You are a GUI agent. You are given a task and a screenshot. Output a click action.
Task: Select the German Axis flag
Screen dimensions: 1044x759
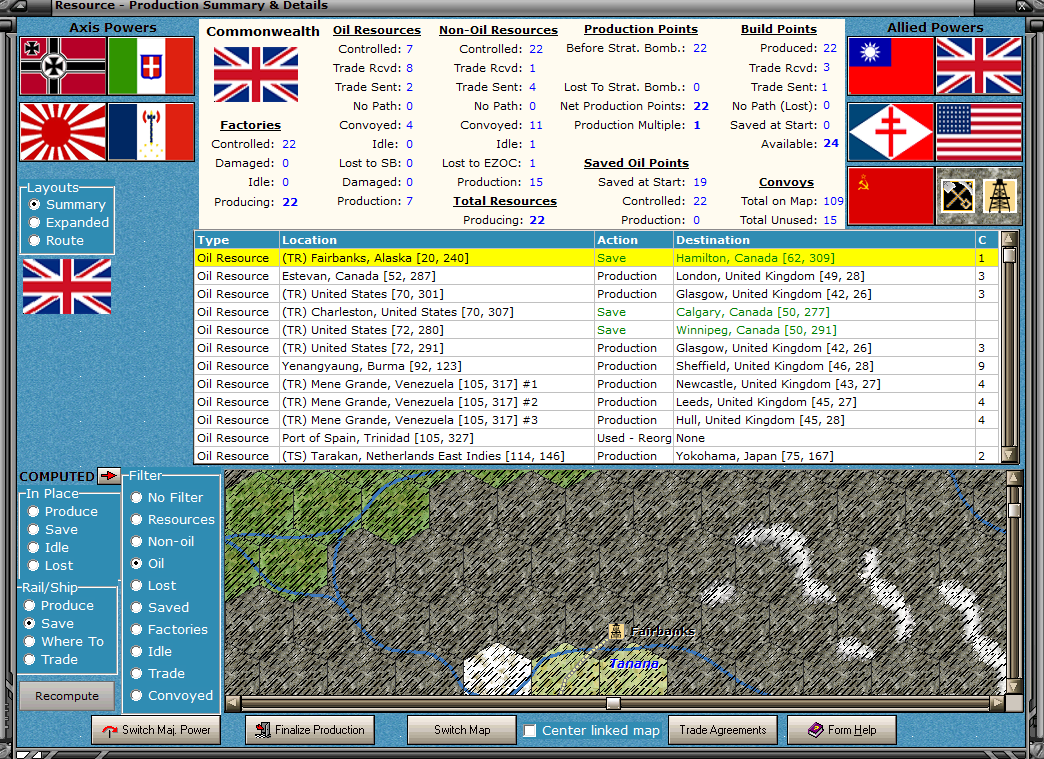point(63,66)
